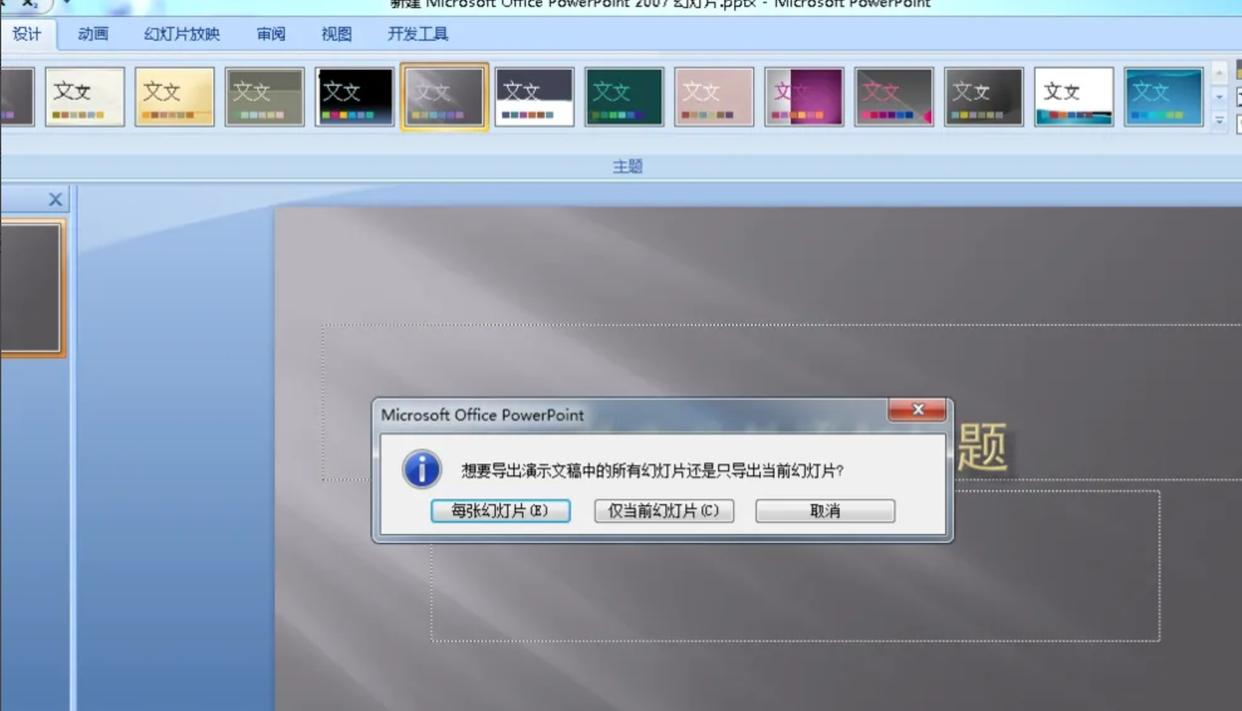This screenshot has height=711, width=1242.
Task: Close the slide thumbnail pane
Action: tap(55, 200)
